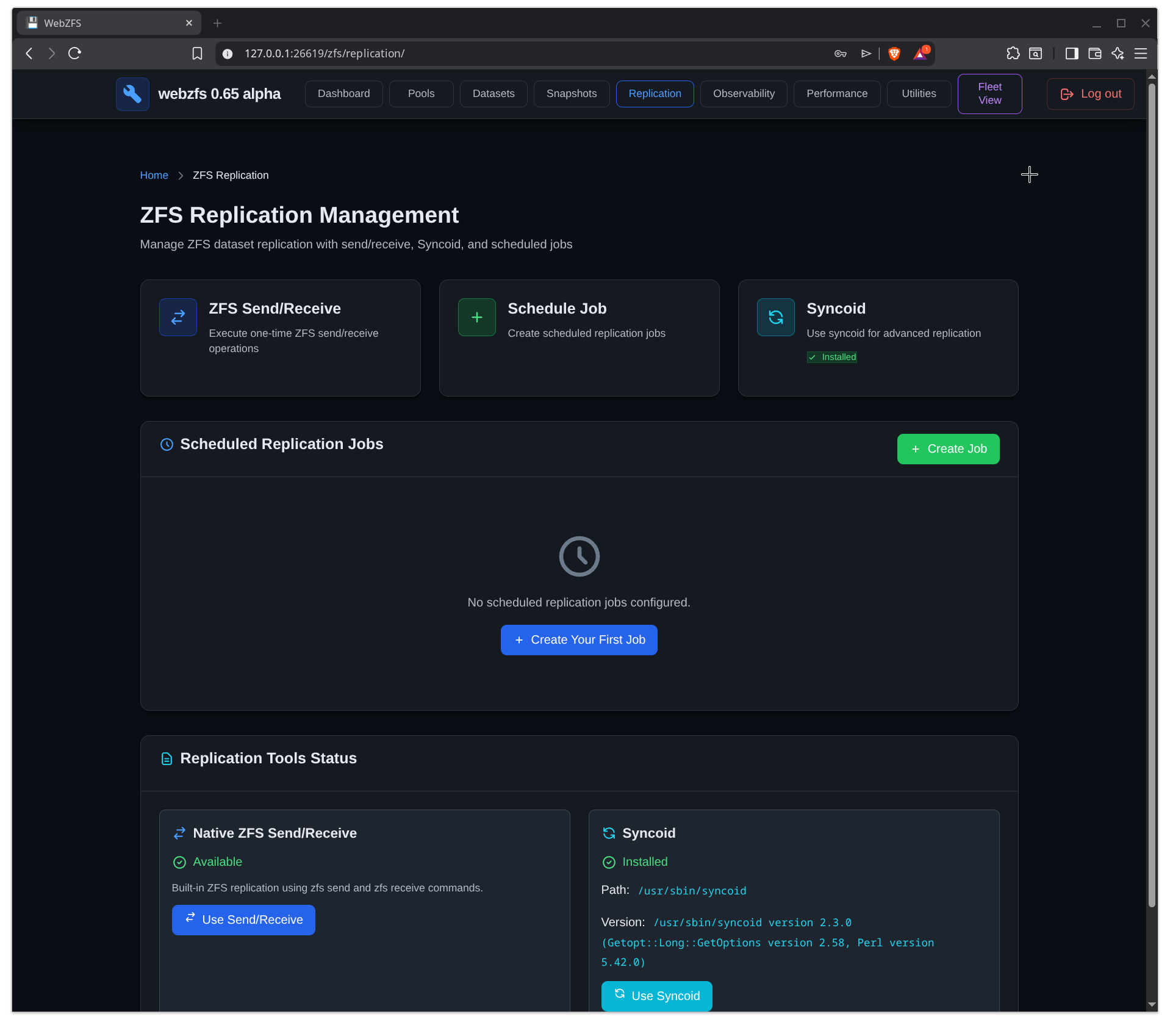Viewport: 1170px width, 1036px height.
Task: Click the clock icon beside Scheduled Replication Jobs
Action: [x=167, y=444]
